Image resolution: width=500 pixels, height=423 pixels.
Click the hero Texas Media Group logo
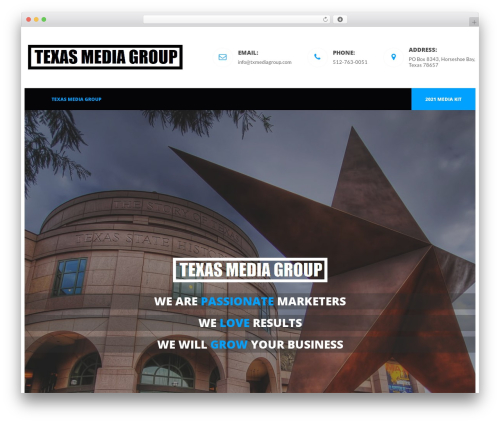pyautogui.click(x=250, y=270)
